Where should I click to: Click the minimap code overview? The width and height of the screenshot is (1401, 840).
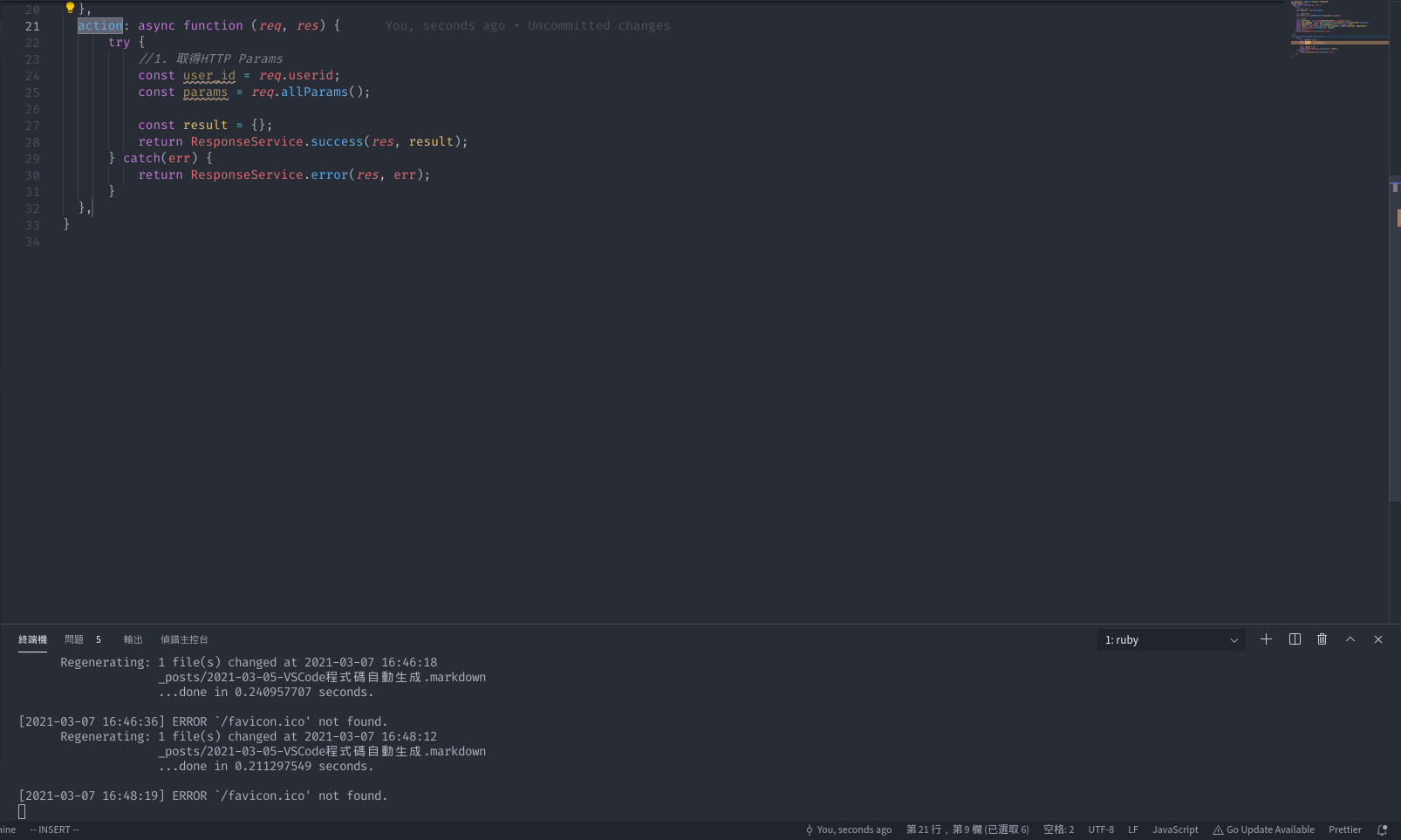(1339, 29)
